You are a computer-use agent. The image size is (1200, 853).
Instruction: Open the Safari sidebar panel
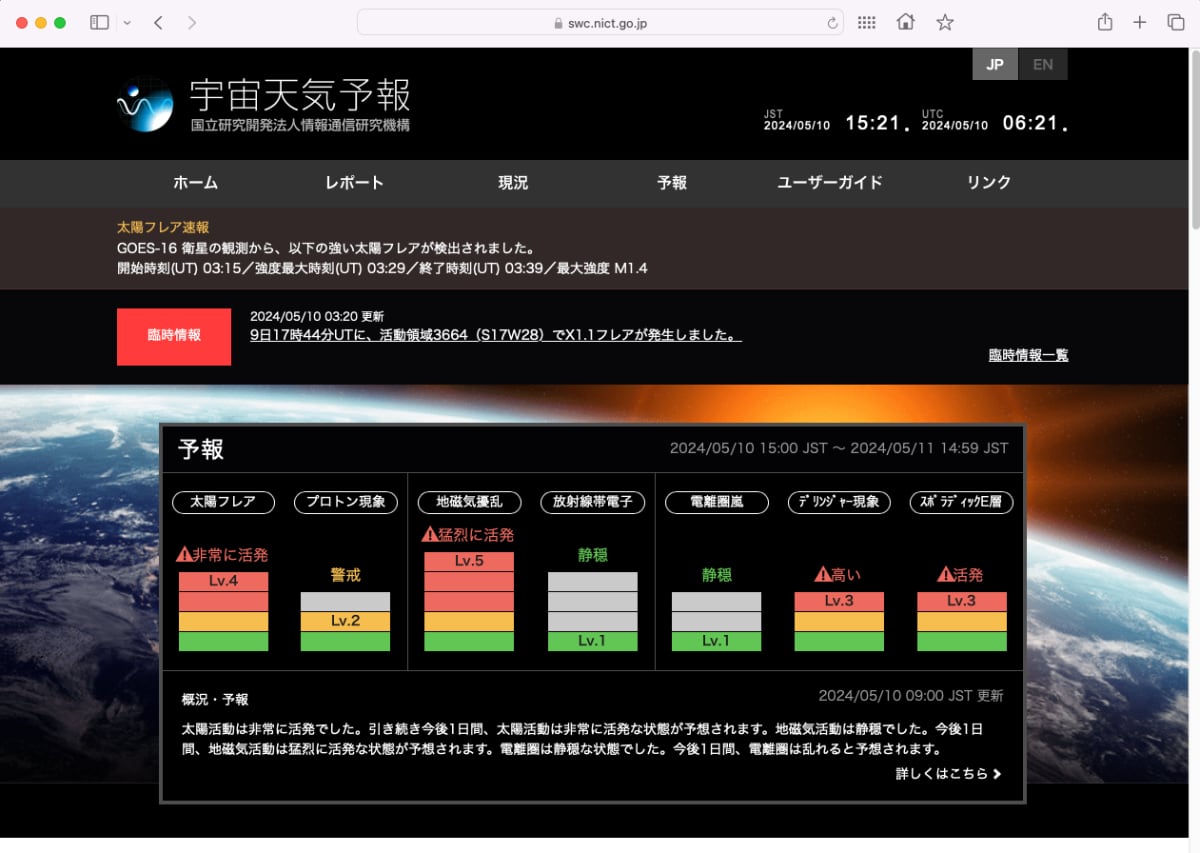pos(99,21)
